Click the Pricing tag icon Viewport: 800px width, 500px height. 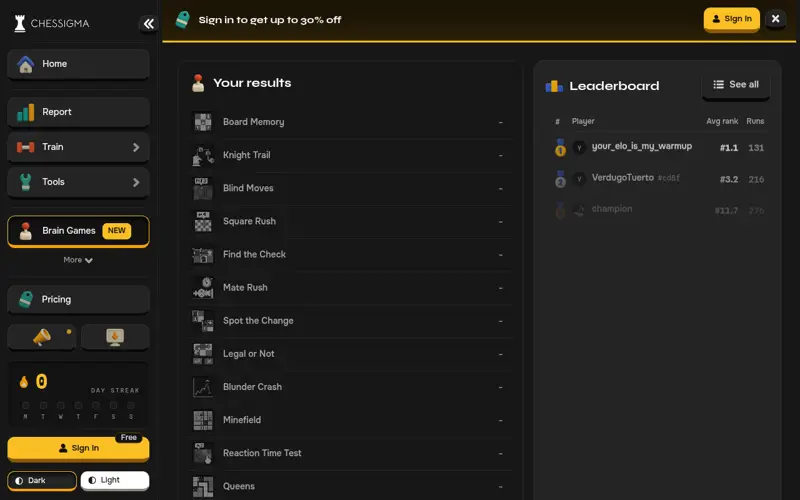pos(26,299)
